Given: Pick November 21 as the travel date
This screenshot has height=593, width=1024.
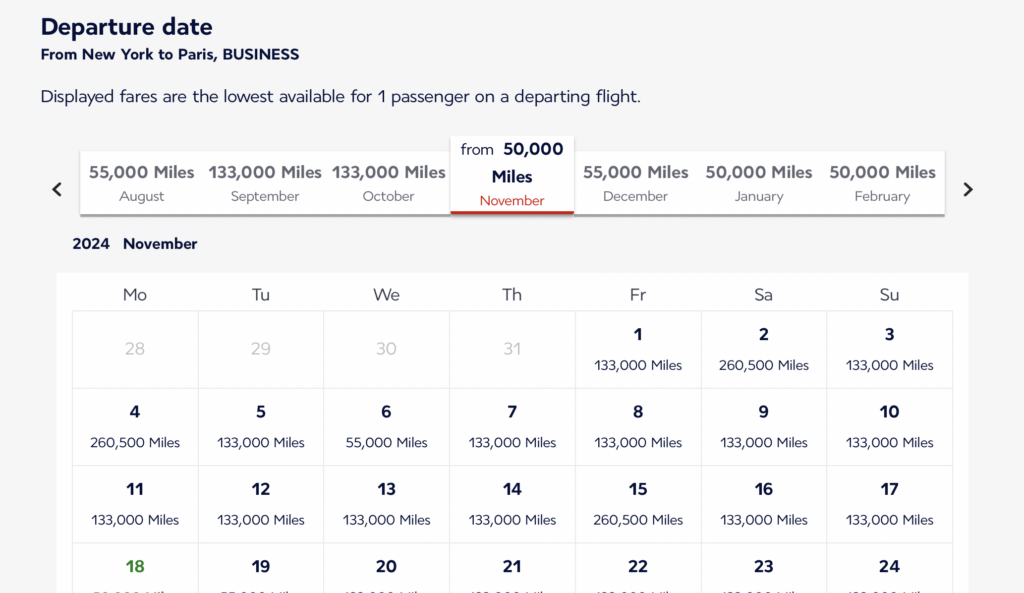Looking at the screenshot, I should (512, 572).
